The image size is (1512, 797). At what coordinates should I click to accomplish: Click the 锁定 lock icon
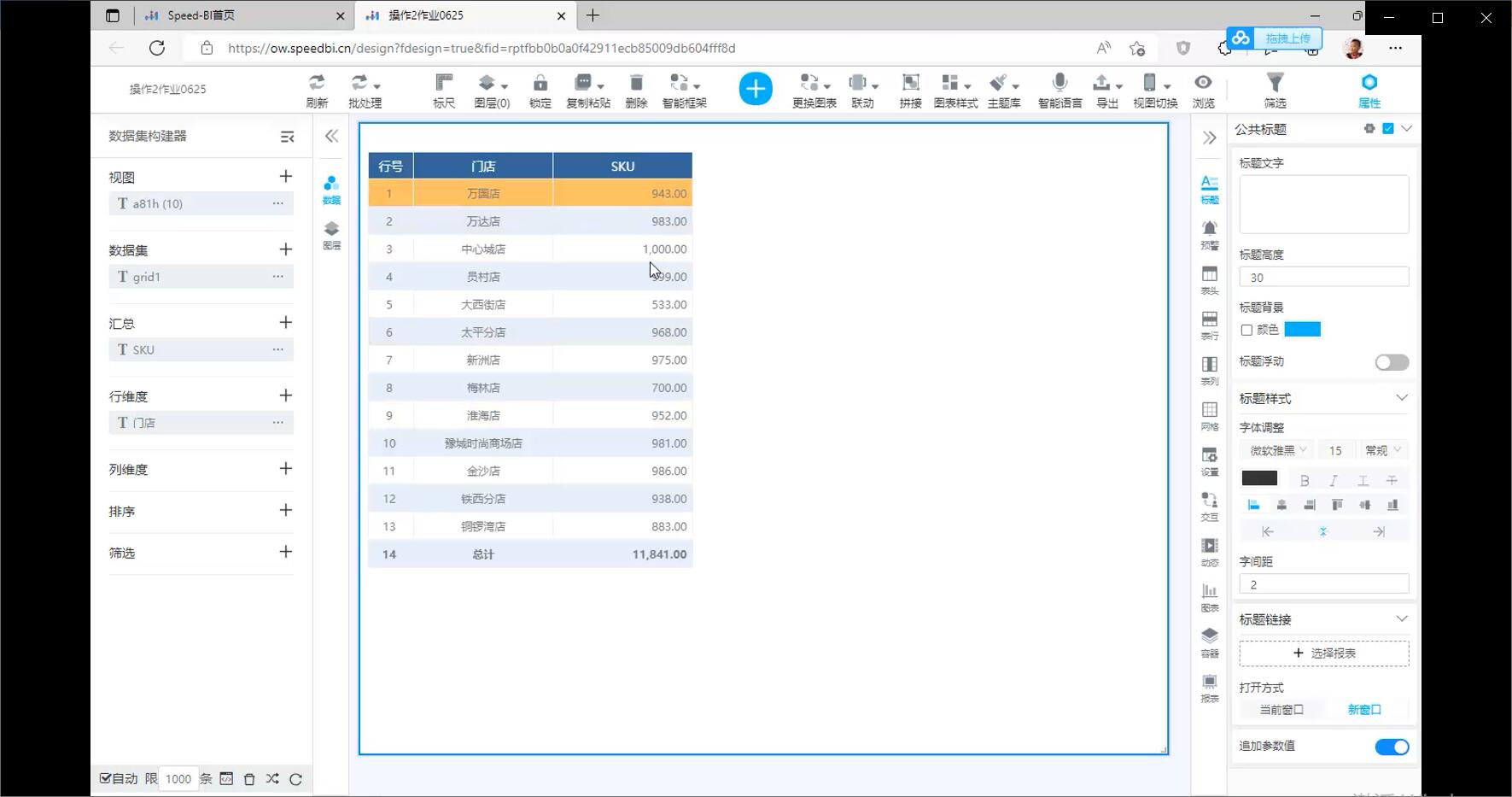click(x=540, y=89)
